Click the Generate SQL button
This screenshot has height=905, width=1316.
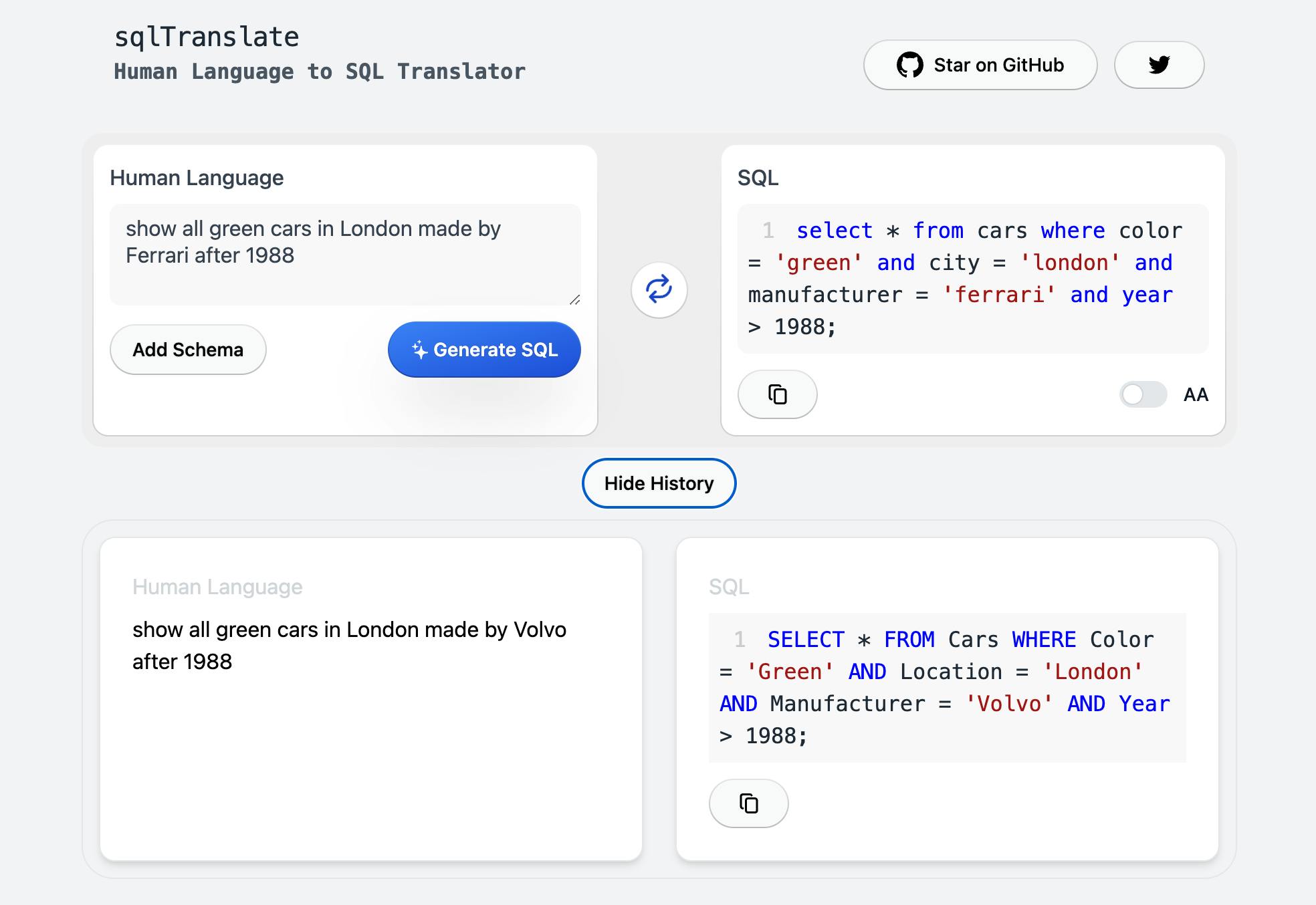tap(484, 350)
